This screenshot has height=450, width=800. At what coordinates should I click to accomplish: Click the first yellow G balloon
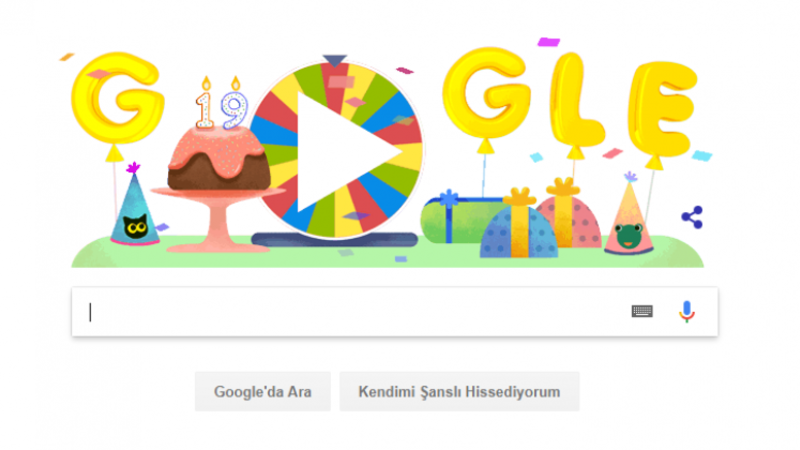[x=117, y=98]
